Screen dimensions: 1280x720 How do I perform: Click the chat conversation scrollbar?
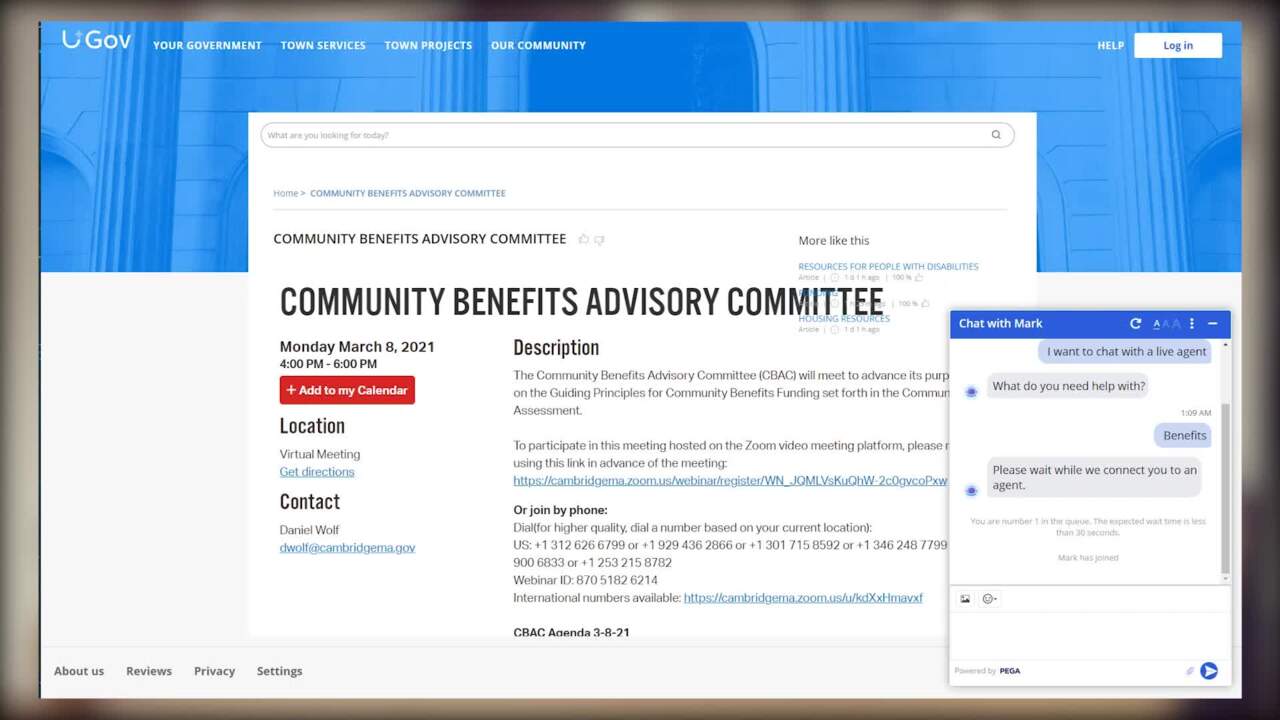coord(1226,480)
